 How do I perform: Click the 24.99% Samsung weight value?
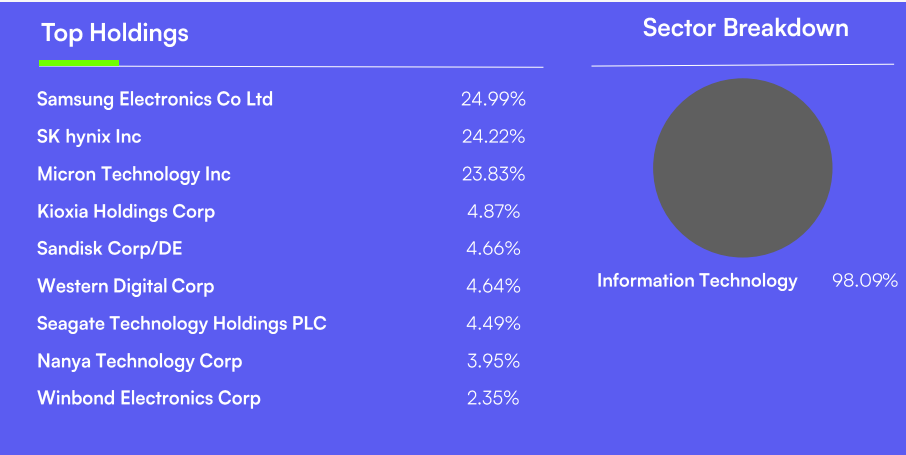pos(493,99)
